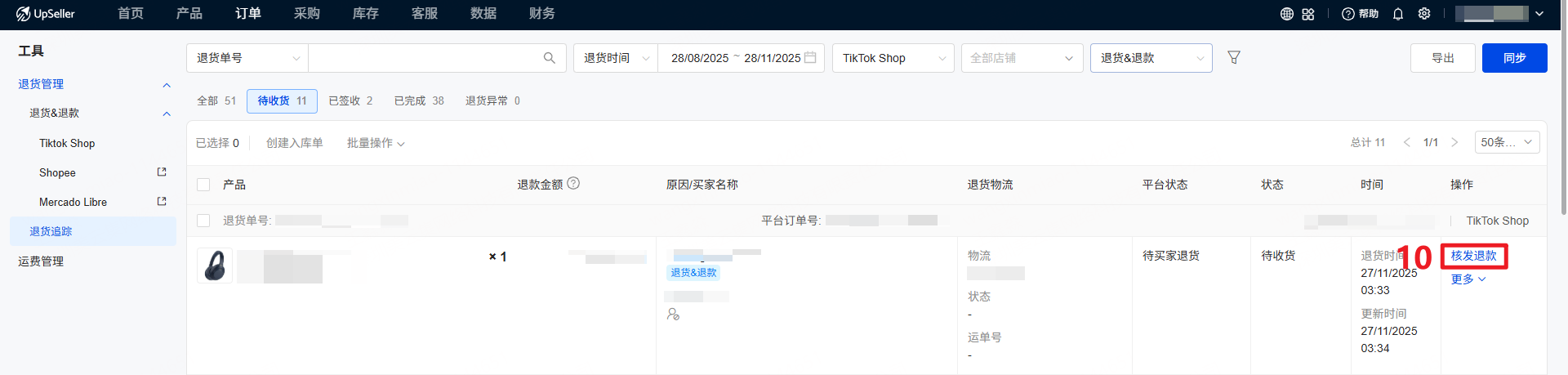Open the filter funnel icon
The height and width of the screenshot is (375, 1568).
[1234, 58]
